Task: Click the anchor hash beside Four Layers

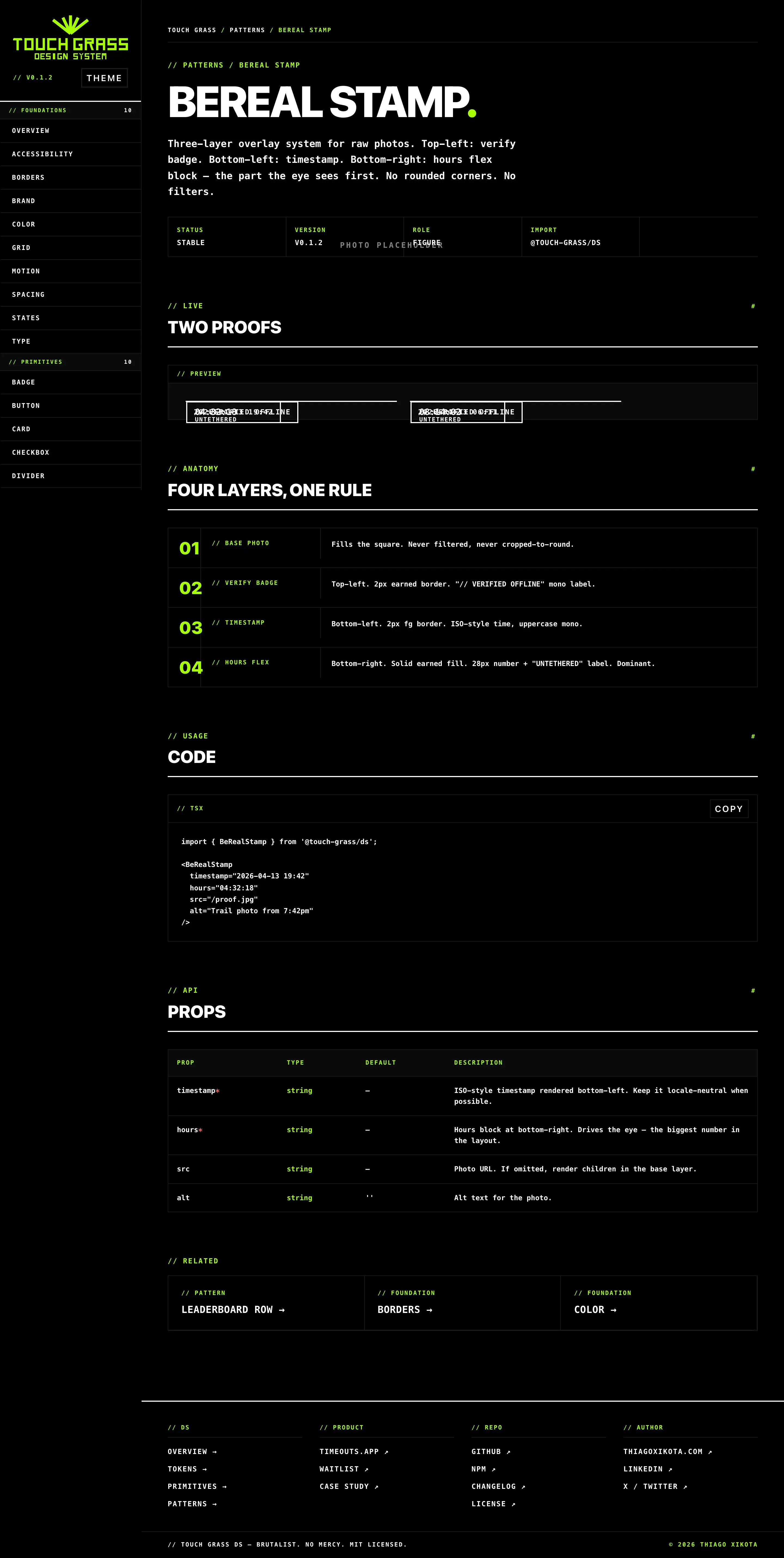Action: (753, 469)
